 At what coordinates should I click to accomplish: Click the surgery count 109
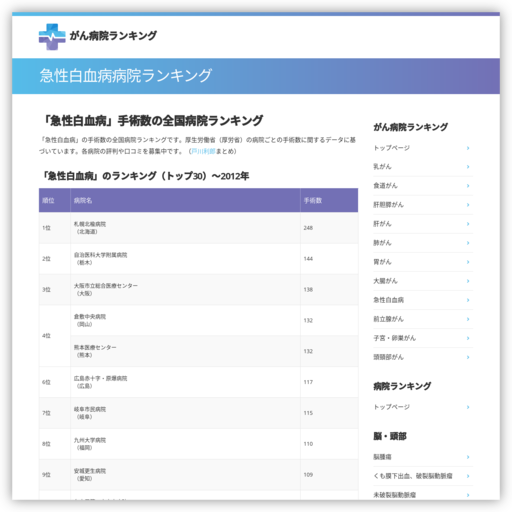click(x=308, y=475)
